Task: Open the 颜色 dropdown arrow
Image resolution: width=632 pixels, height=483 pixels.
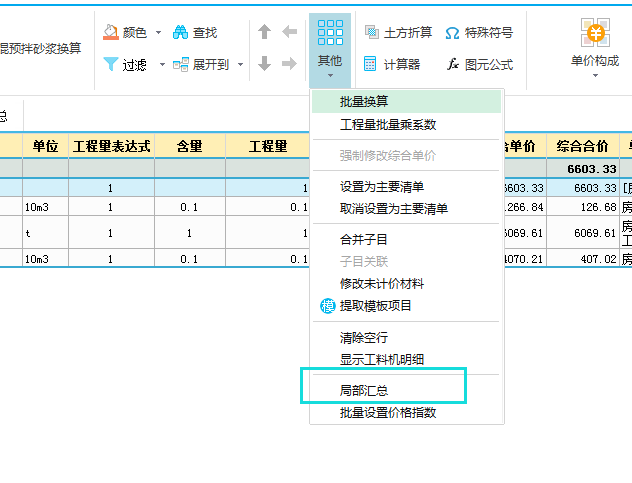Action: point(158,32)
